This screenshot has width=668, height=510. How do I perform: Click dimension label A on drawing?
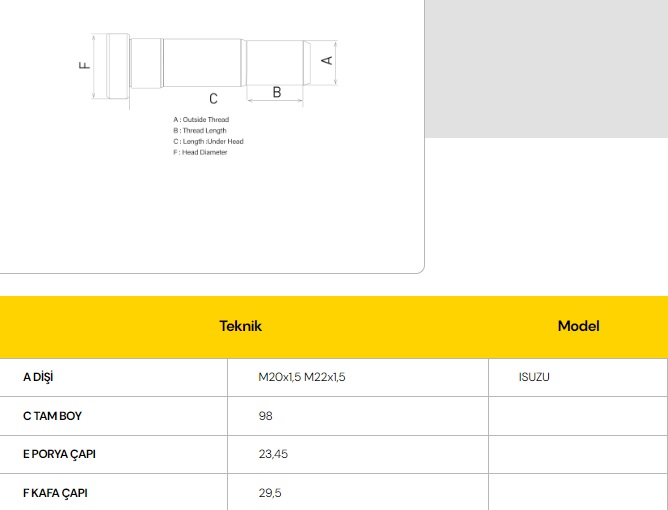[x=327, y=60]
